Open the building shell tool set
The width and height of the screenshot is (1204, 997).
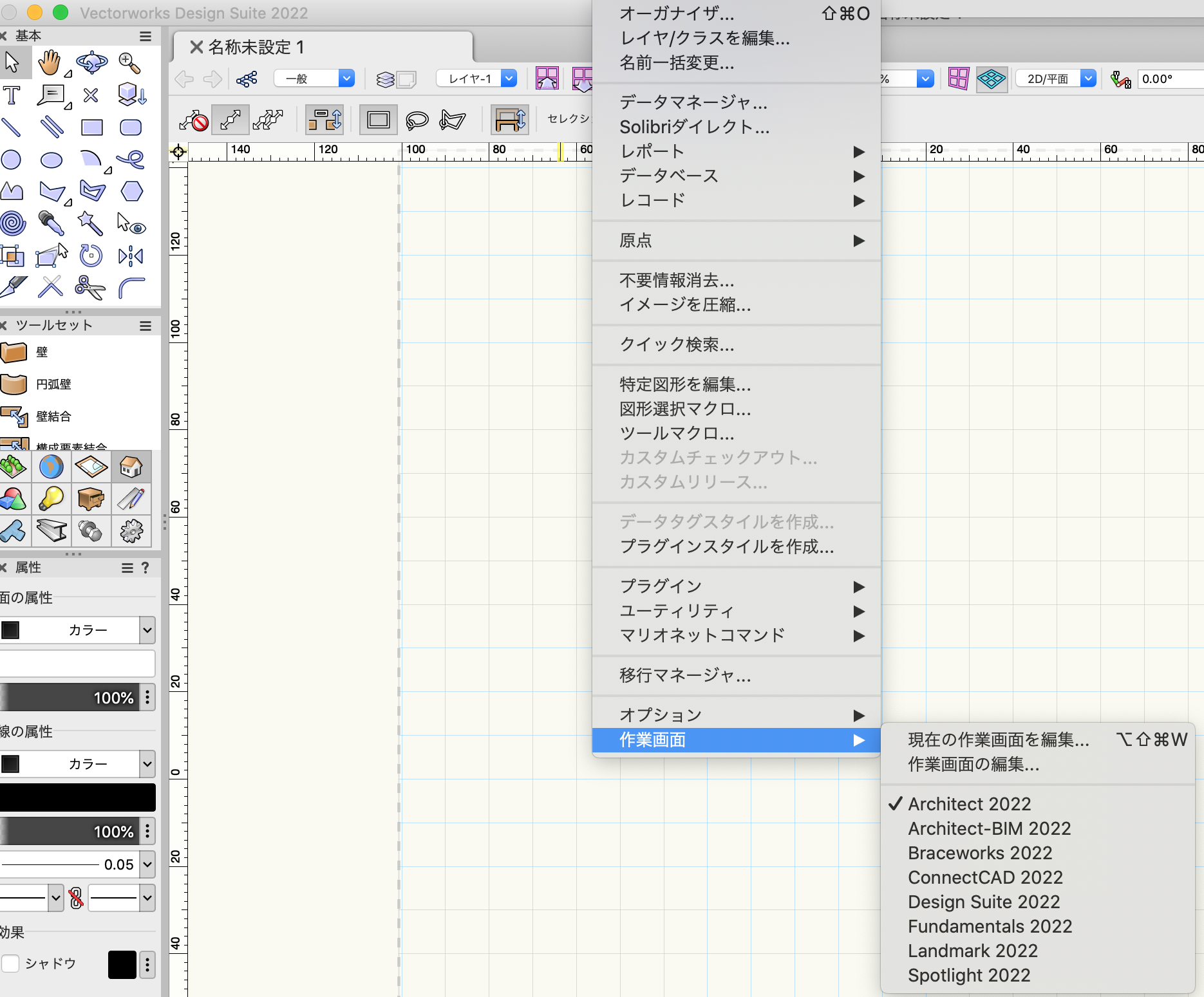tap(131, 466)
